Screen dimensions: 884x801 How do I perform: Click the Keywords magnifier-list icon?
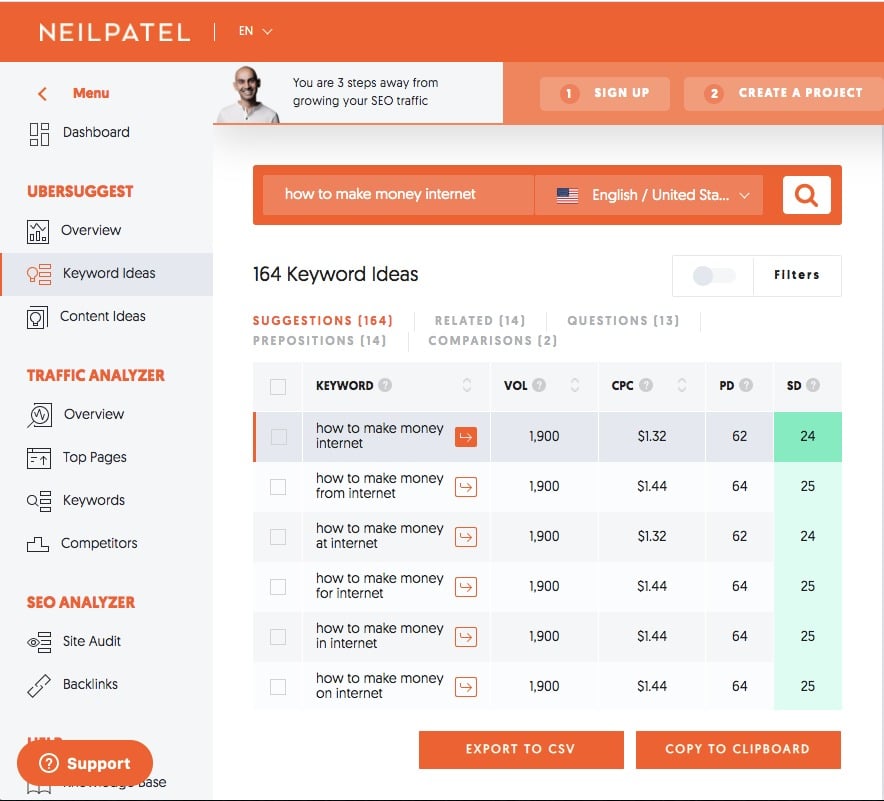pos(39,501)
